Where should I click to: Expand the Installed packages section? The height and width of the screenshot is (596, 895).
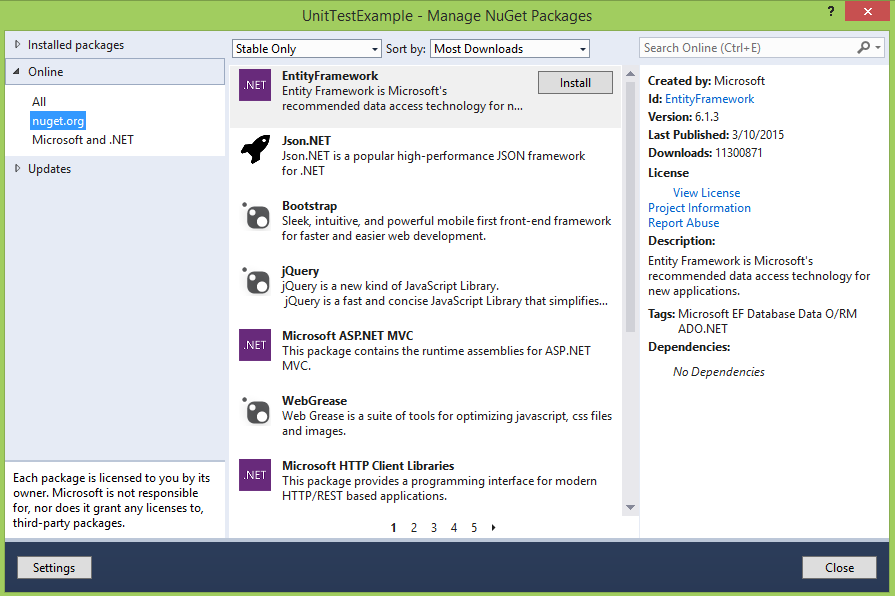tap(17, 45)
